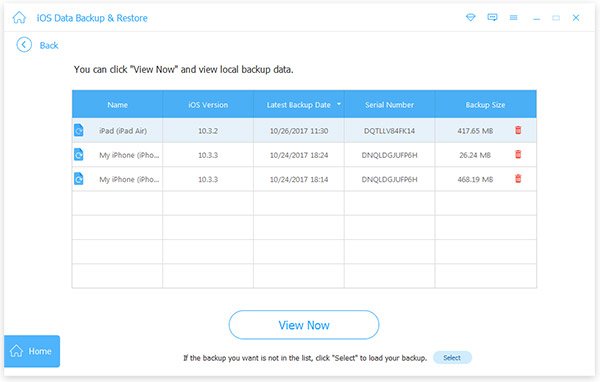Close the iOS Data Backup window
This screenshot has width=600, height=382.
[x=576, y=18]
